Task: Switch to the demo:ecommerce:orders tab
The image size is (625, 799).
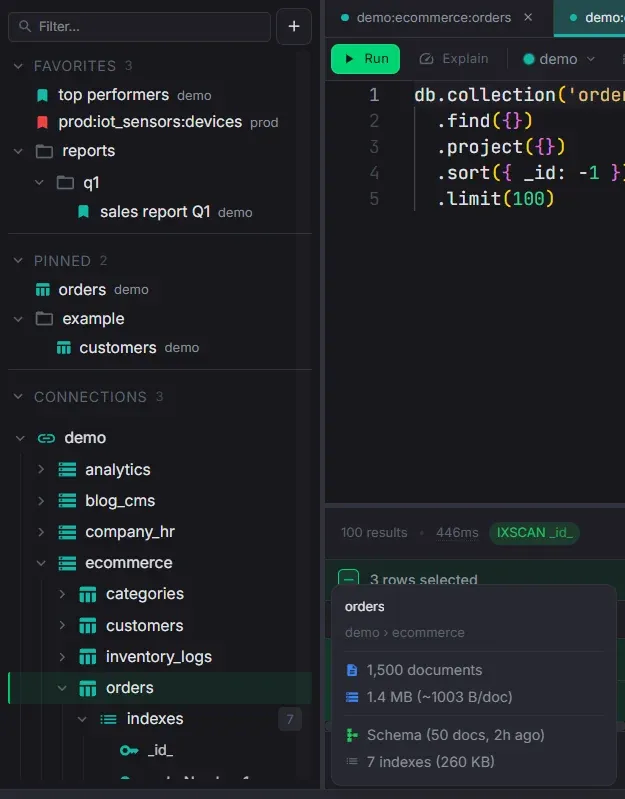Action: (433, 18)
